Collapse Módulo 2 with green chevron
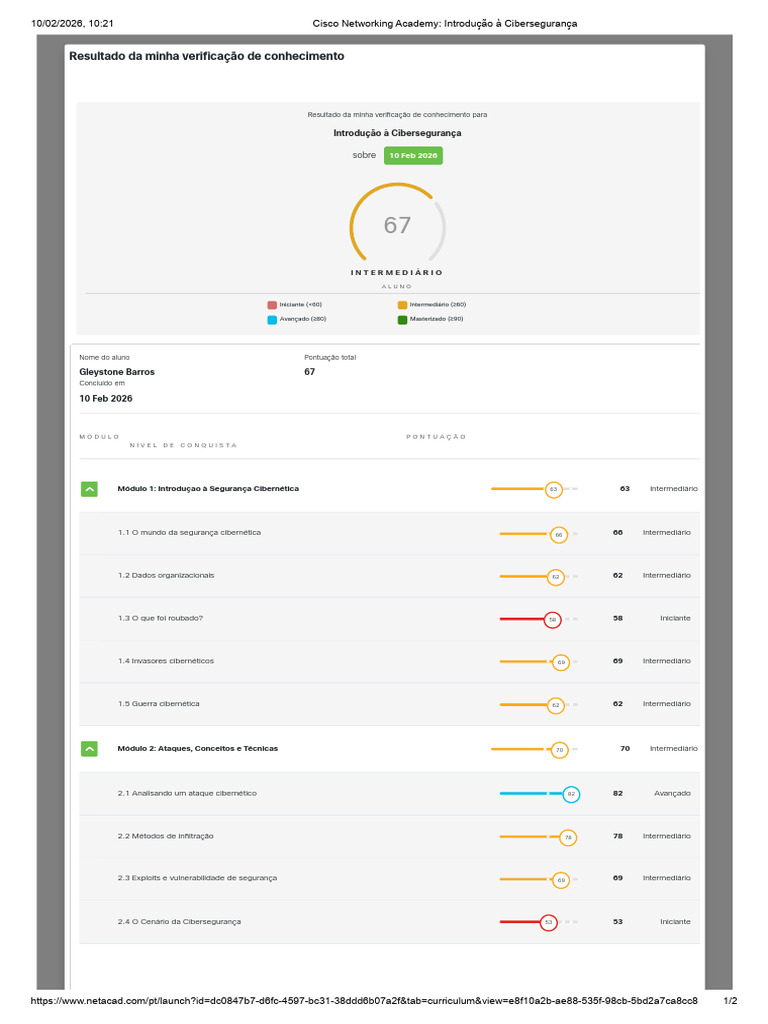Image resolution: width=768 pixels, height=1024 pixels. (89, 748)
